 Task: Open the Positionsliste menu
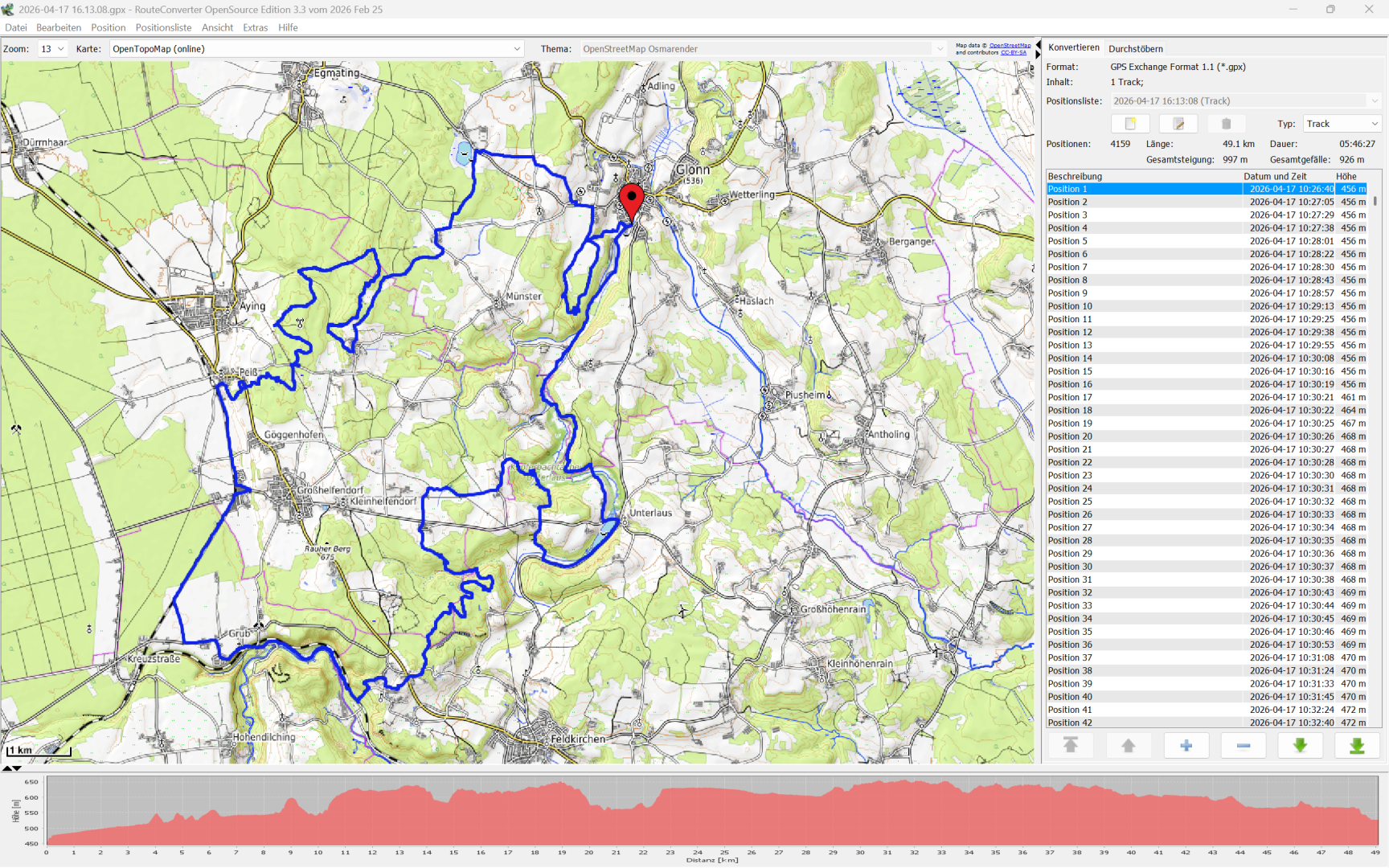[x=163, y=27]
